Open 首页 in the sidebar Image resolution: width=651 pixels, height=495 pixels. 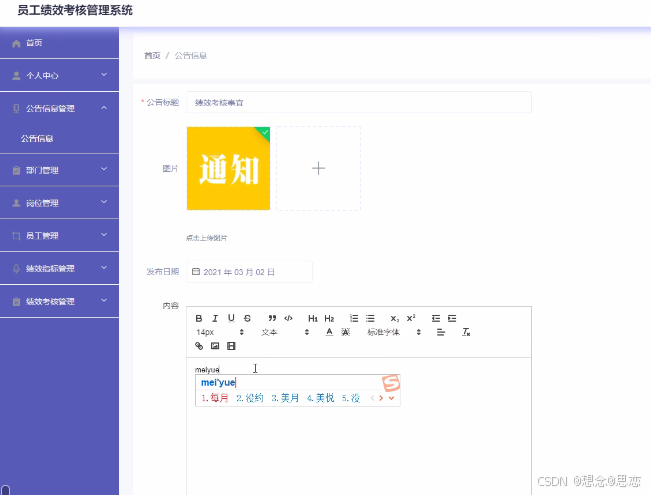tap(59, 43)
